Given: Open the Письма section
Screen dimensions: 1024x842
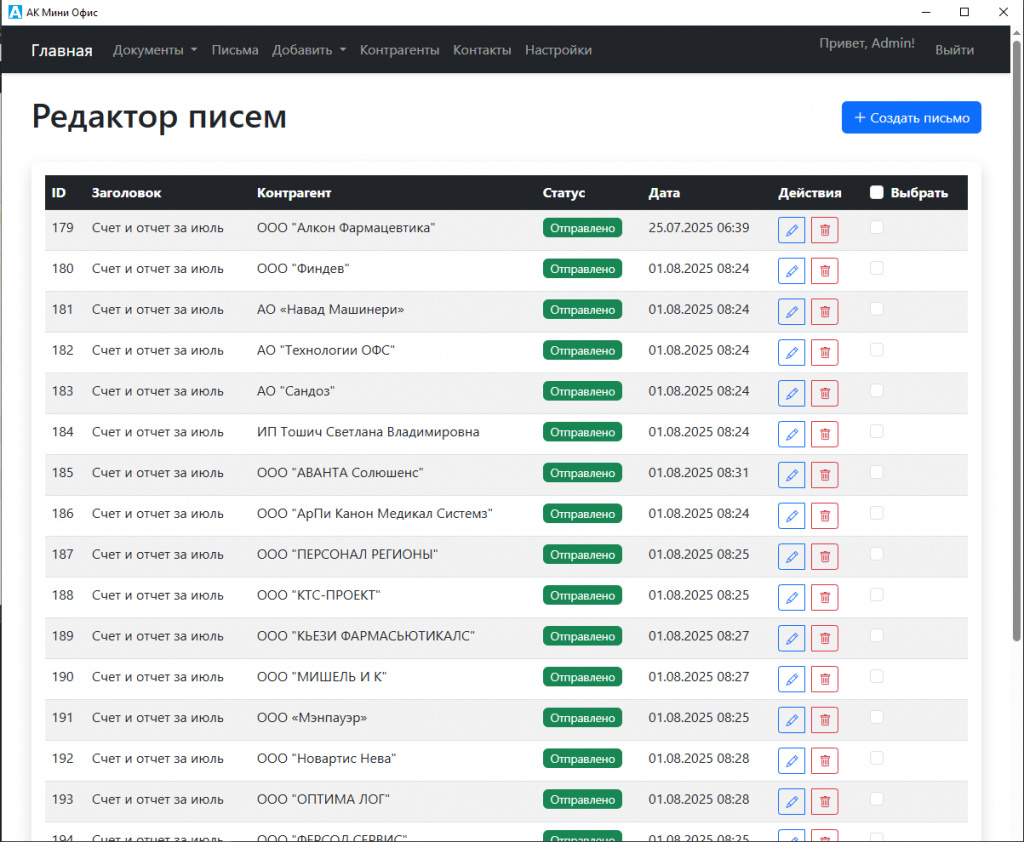Looking at the screenshot, I should 234,50.
